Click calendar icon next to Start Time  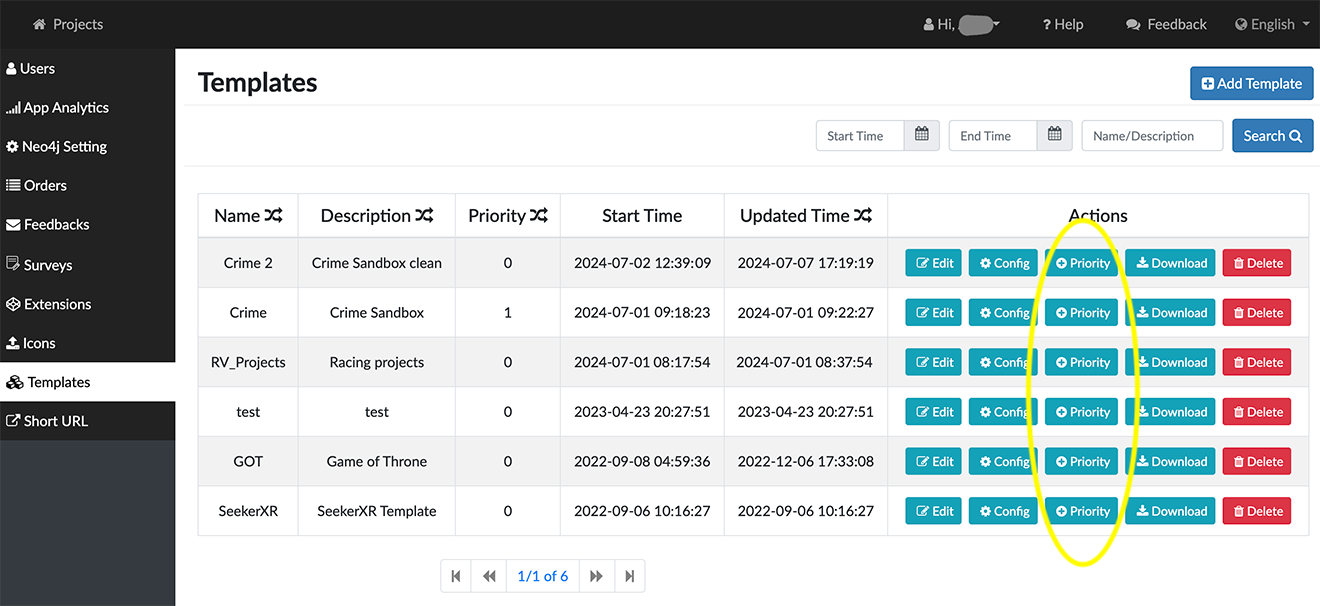pos(922,135)
